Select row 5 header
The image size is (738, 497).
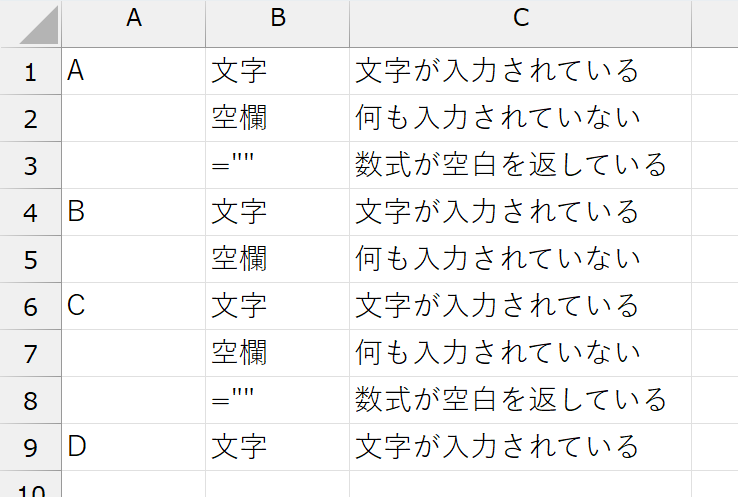[30, 260]
